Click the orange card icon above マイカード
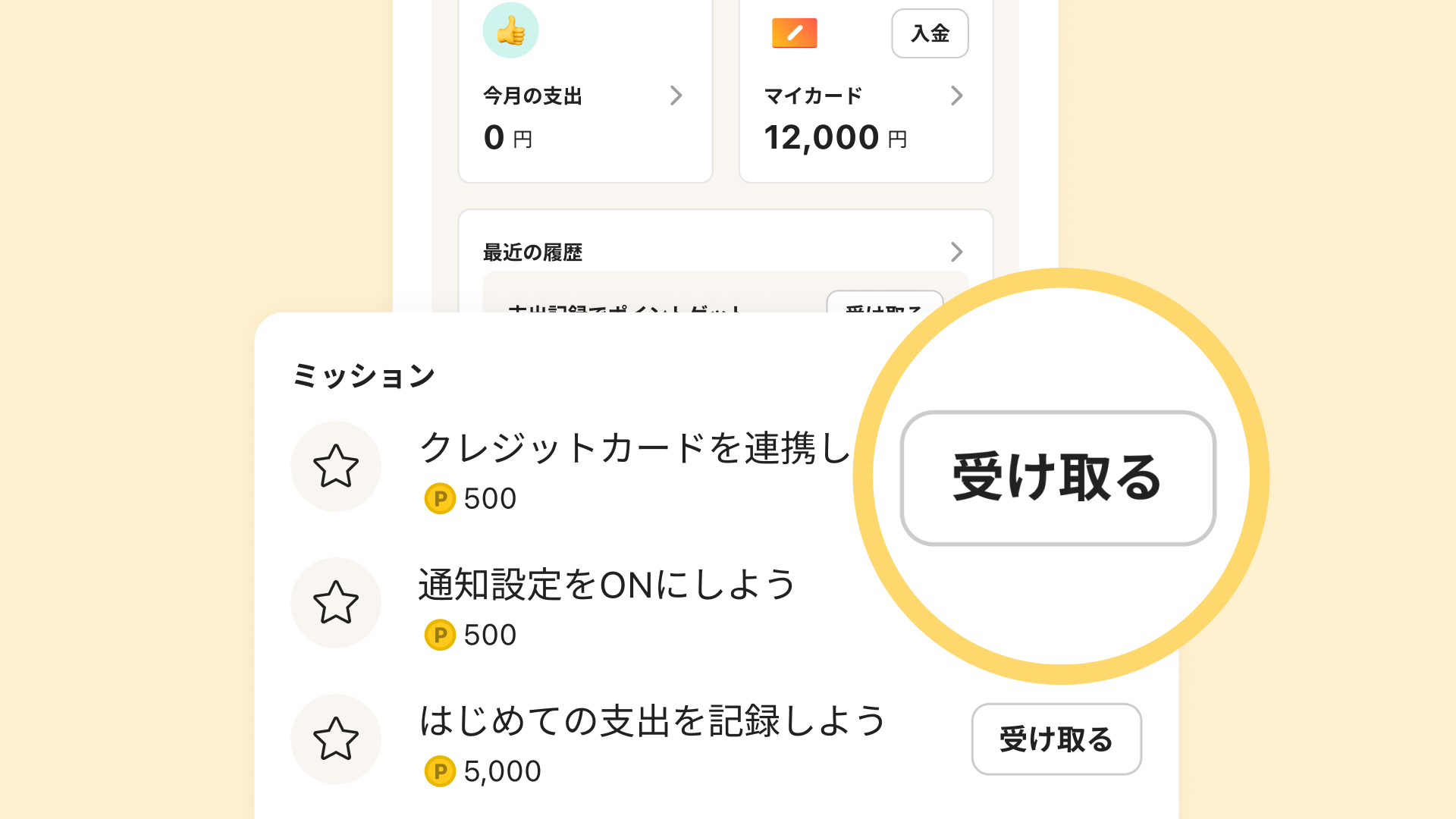This screenshot has height=819, width=1456. (794, 33)
